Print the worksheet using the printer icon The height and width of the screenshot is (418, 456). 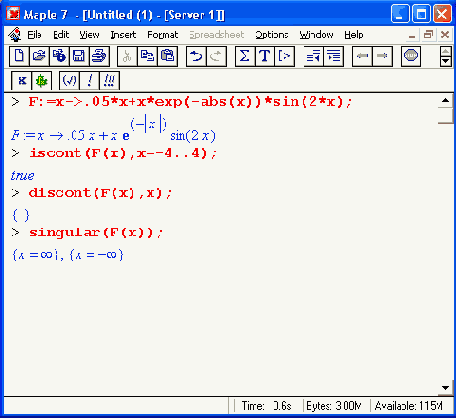point(99,56)
